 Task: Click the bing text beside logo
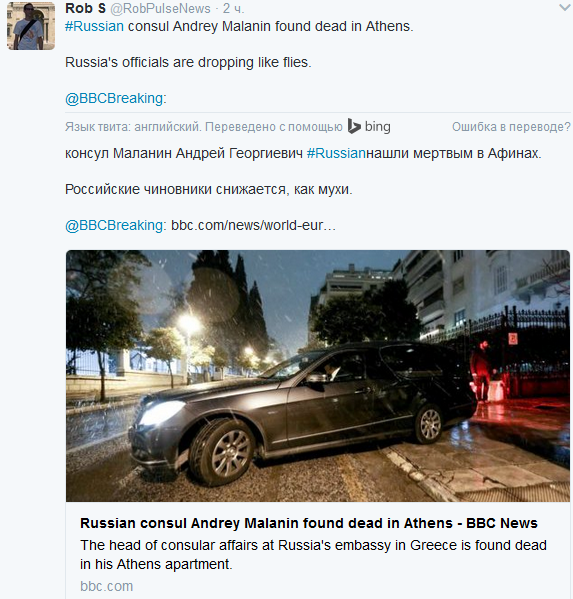click(x=377, y=126)
